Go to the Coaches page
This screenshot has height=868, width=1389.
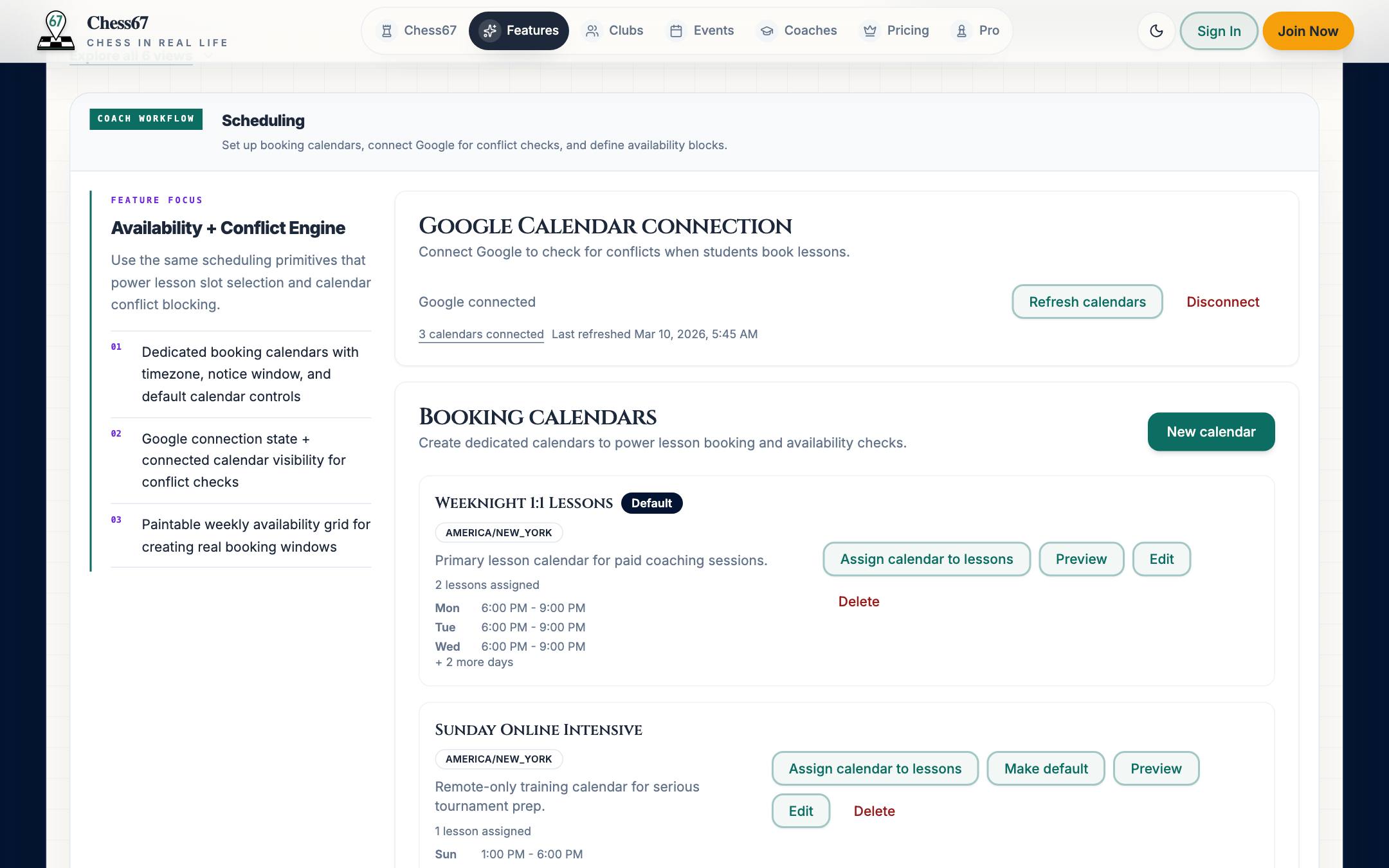point(798,31)
